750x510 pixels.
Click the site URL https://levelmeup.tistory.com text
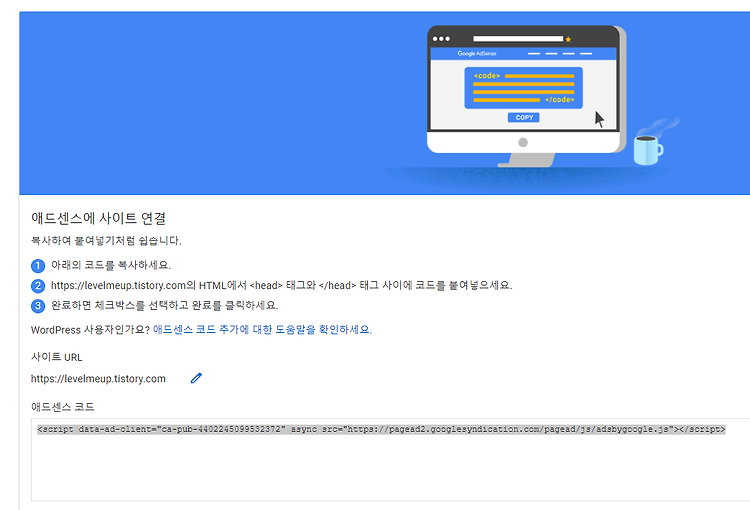(x=99, y=379)
